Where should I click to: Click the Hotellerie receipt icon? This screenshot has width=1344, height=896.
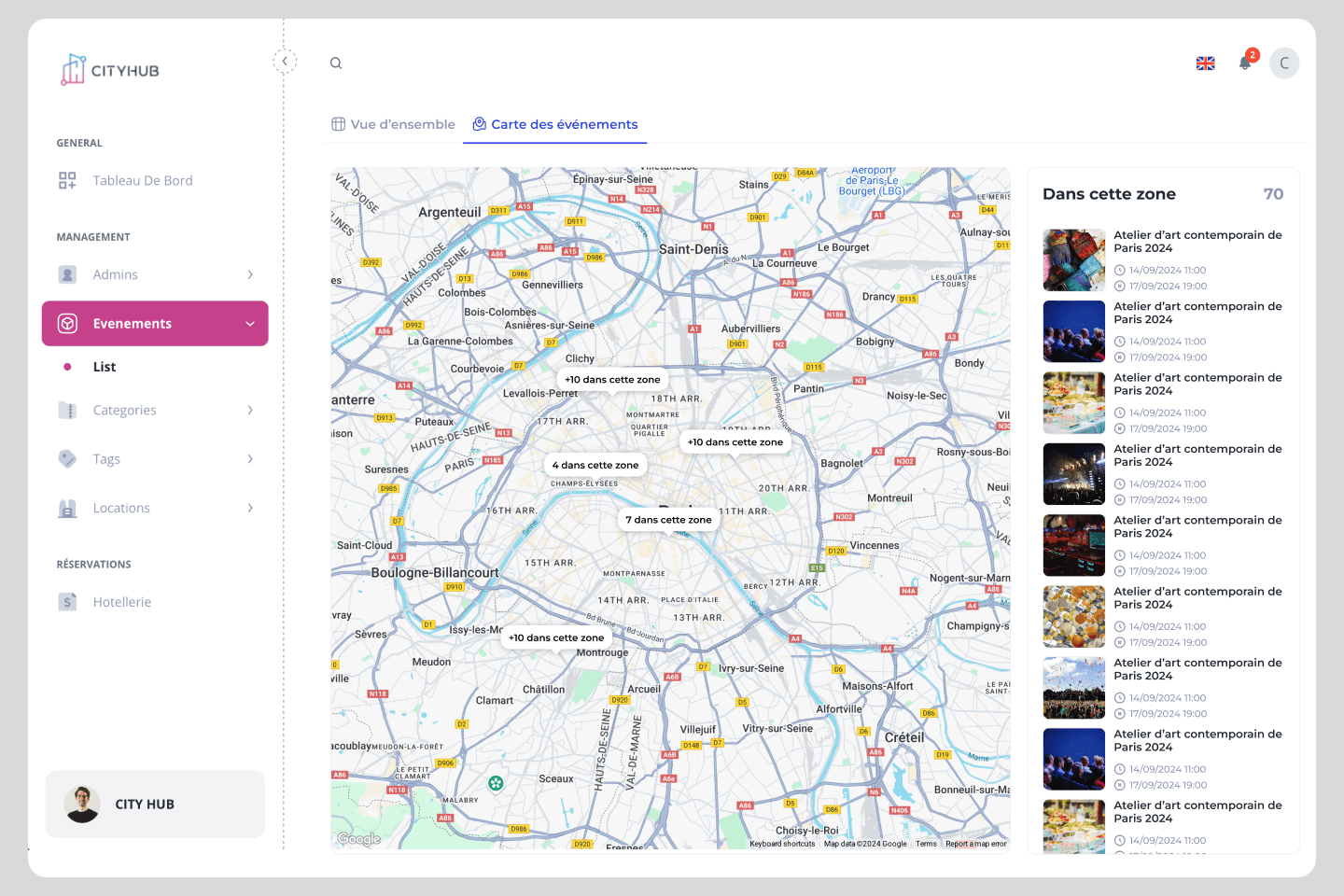point(67,602)
